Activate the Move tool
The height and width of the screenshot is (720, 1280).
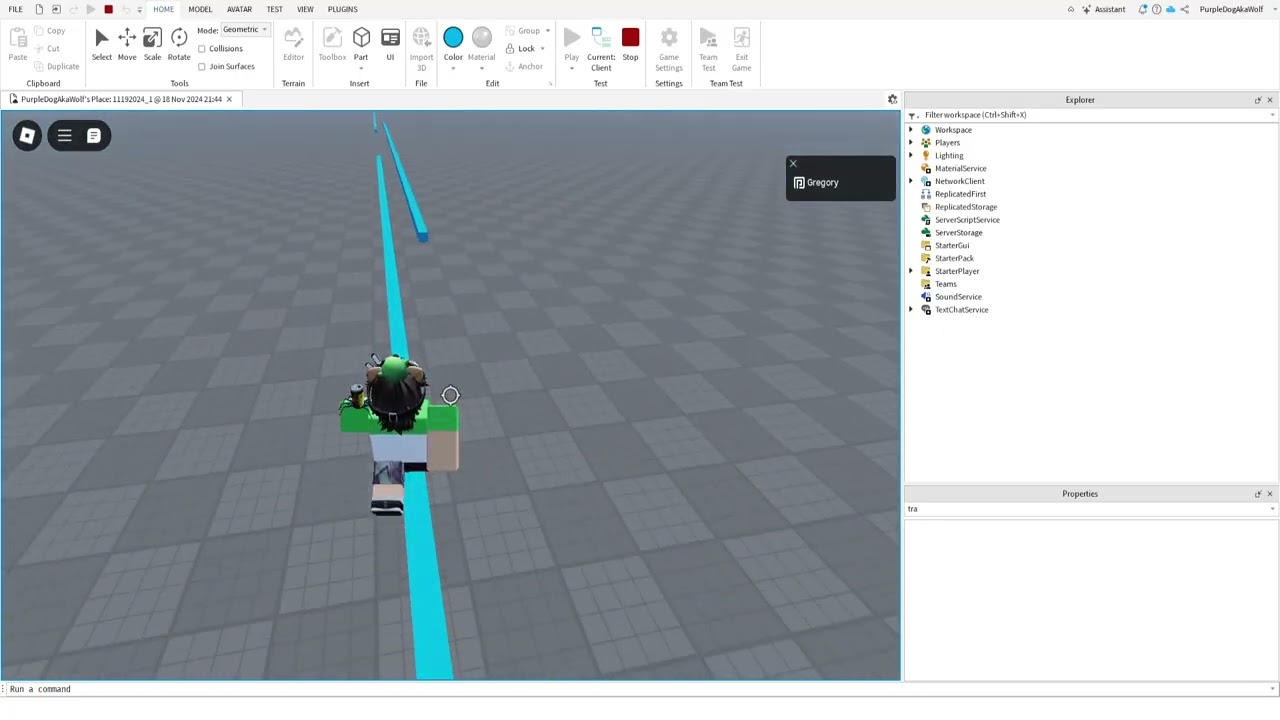(x=127, y=44)
